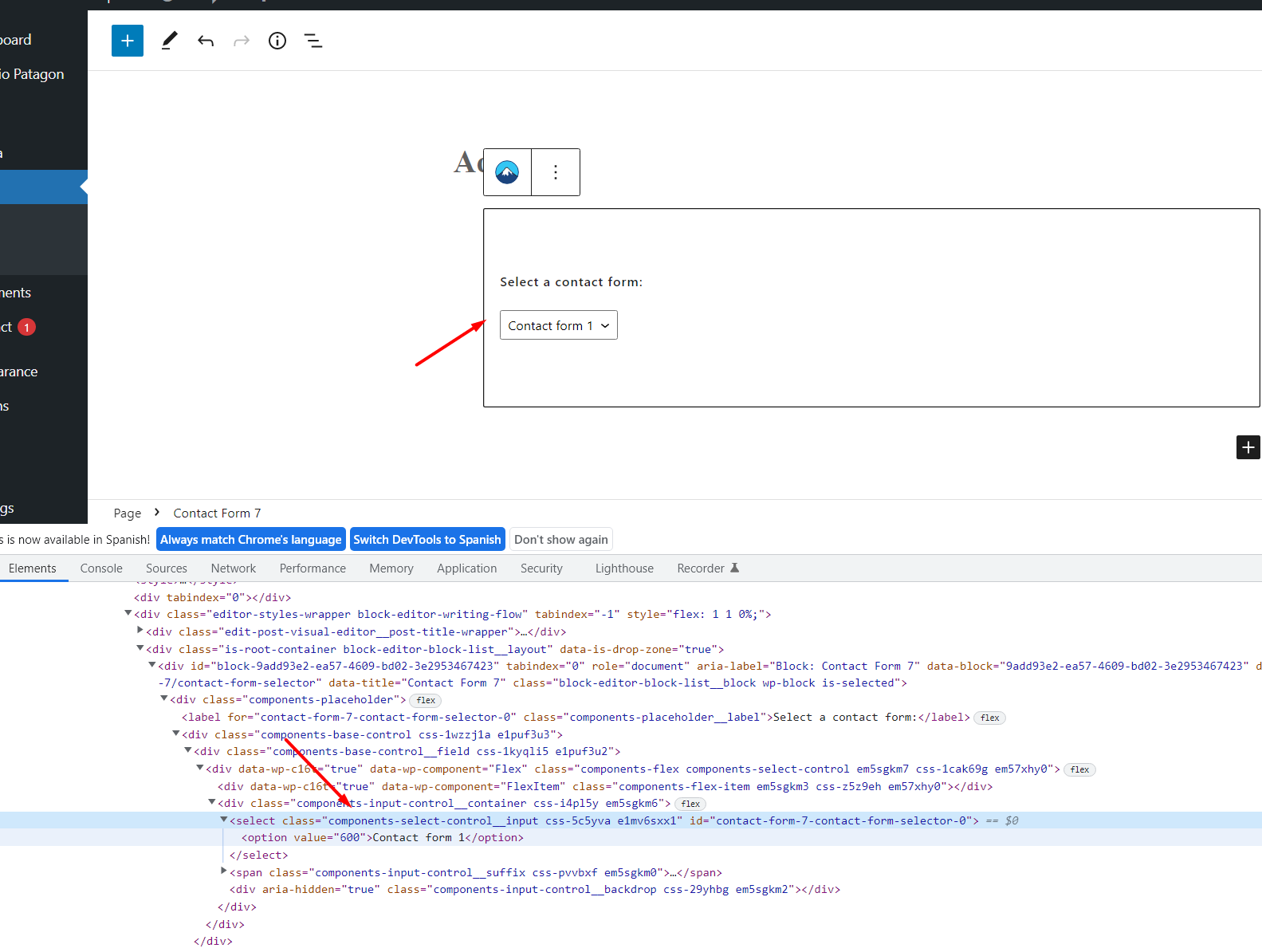Select the Tools pencil icon
Screen dimensions: 1262x952
(x=169, y=41)
